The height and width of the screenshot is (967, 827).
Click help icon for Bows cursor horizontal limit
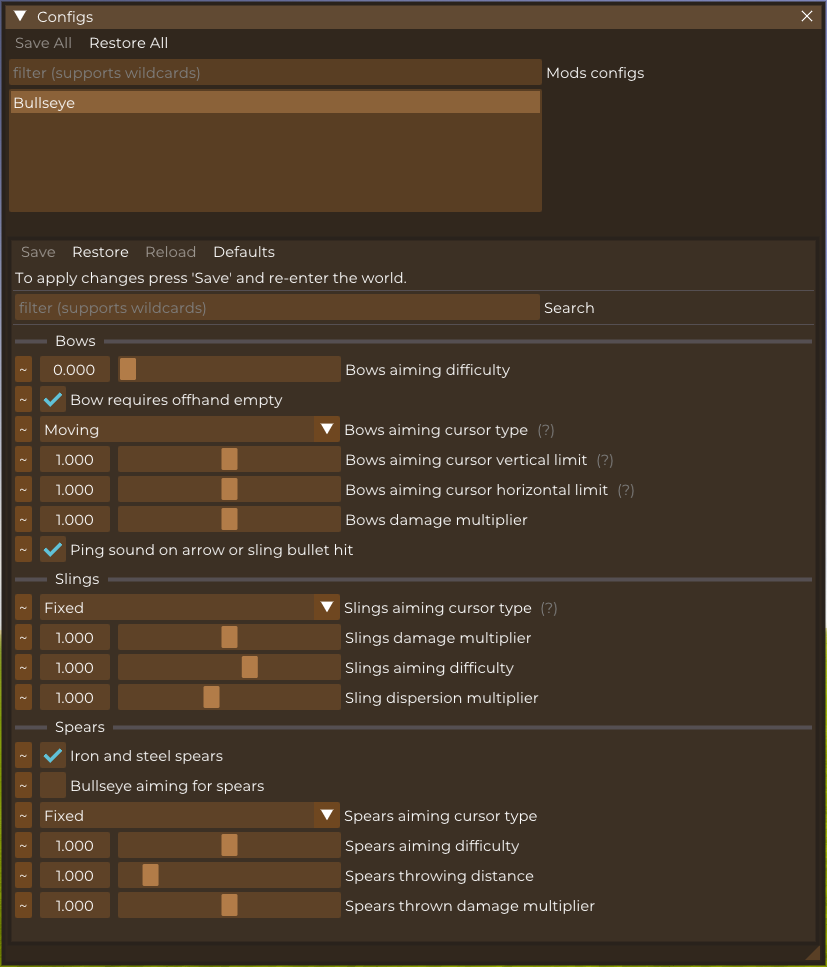(626, 490)
